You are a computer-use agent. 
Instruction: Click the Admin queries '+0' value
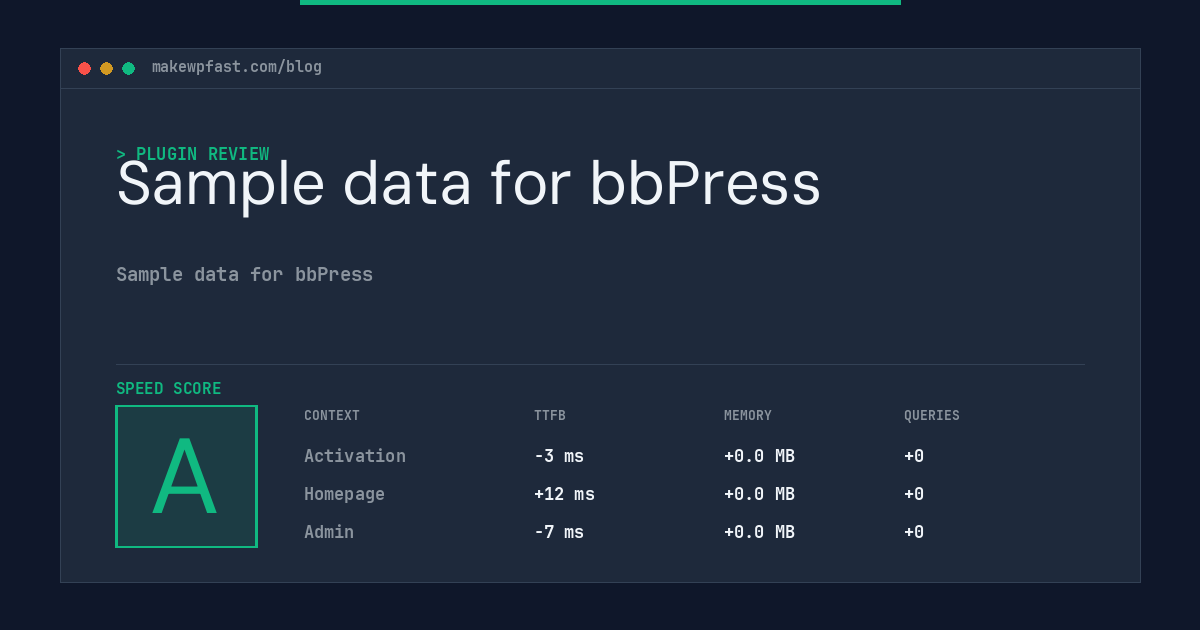click(x=914, y=532)
